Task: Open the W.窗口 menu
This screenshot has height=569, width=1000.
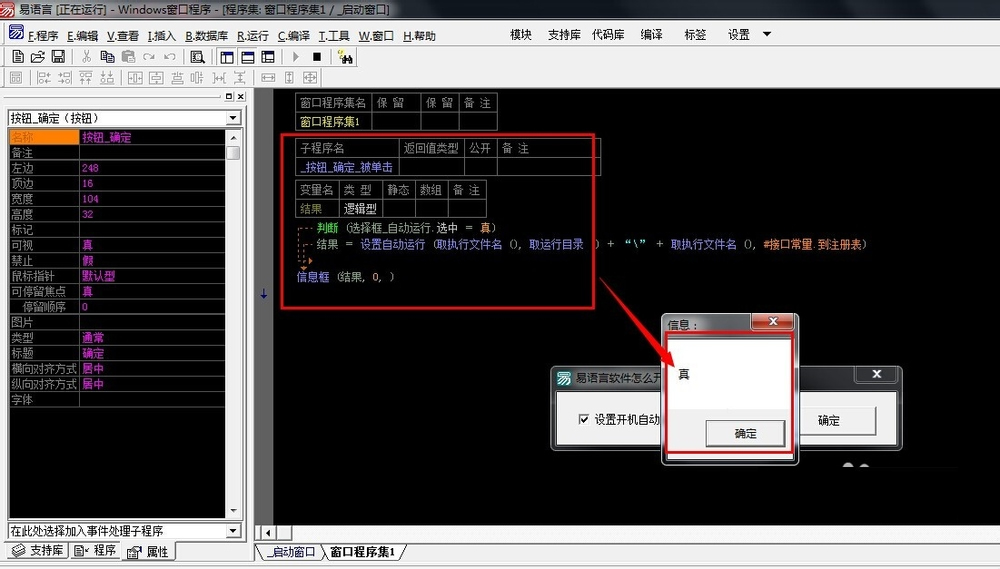Action: 376,36
